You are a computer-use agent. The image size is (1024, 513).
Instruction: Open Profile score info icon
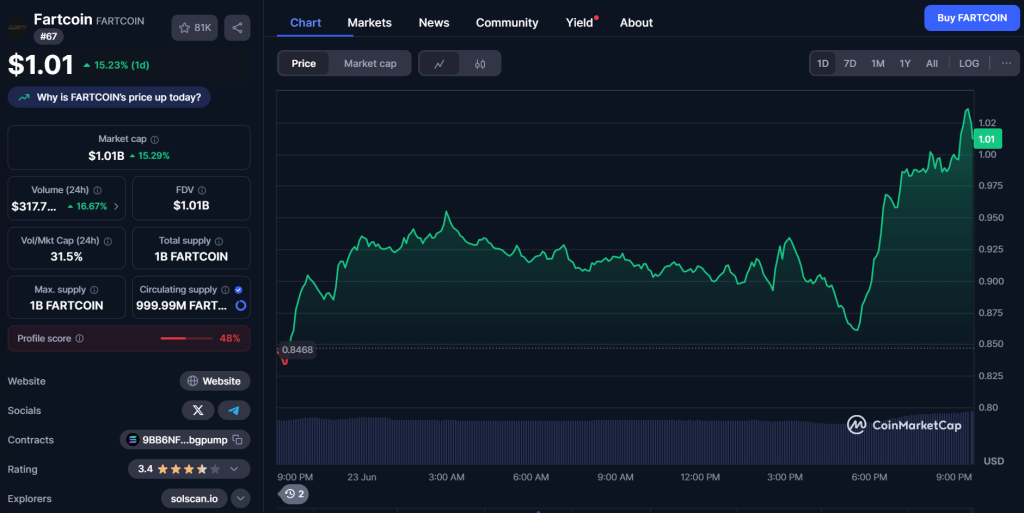(x=80, y=339)
